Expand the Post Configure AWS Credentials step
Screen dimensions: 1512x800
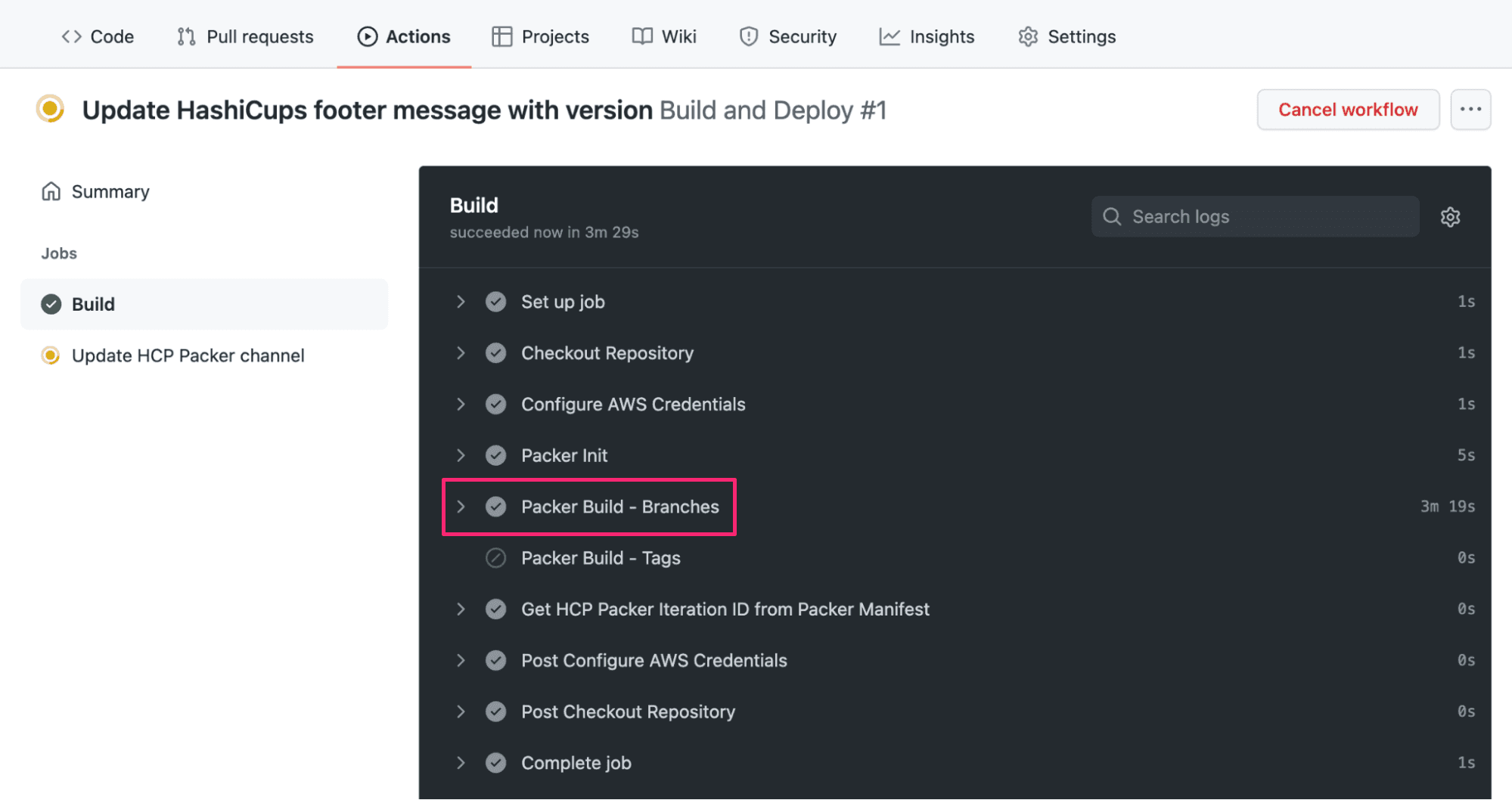click(461, 660)
